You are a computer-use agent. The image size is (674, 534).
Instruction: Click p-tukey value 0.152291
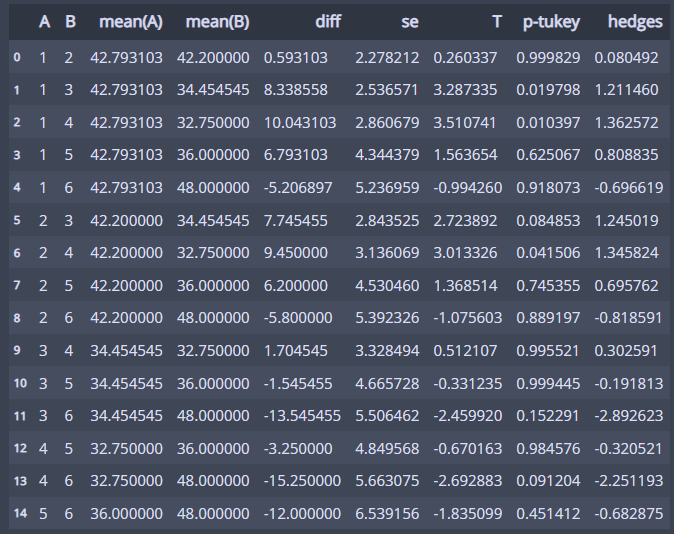(x=547, y=416)
